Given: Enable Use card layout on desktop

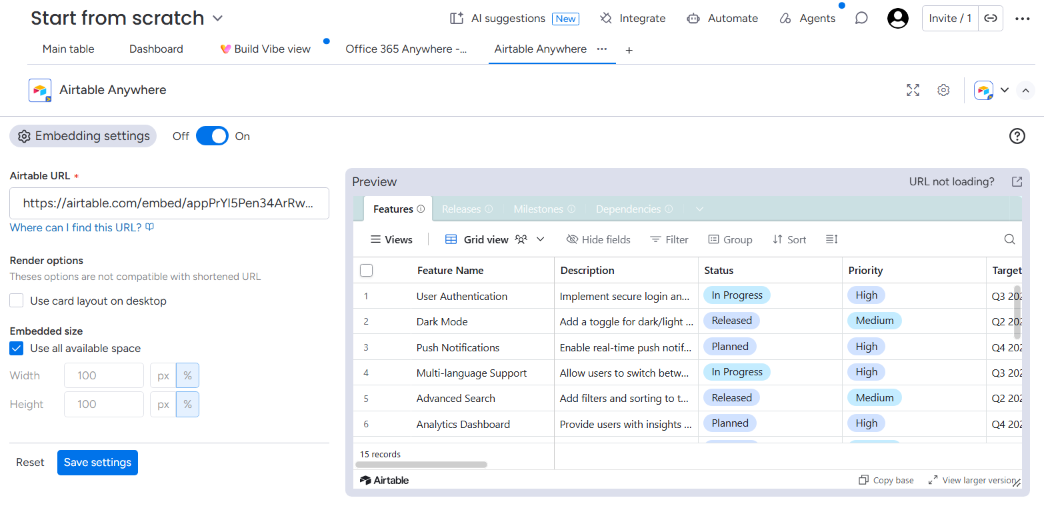Looking at the screenshot, I should point(17,300).
